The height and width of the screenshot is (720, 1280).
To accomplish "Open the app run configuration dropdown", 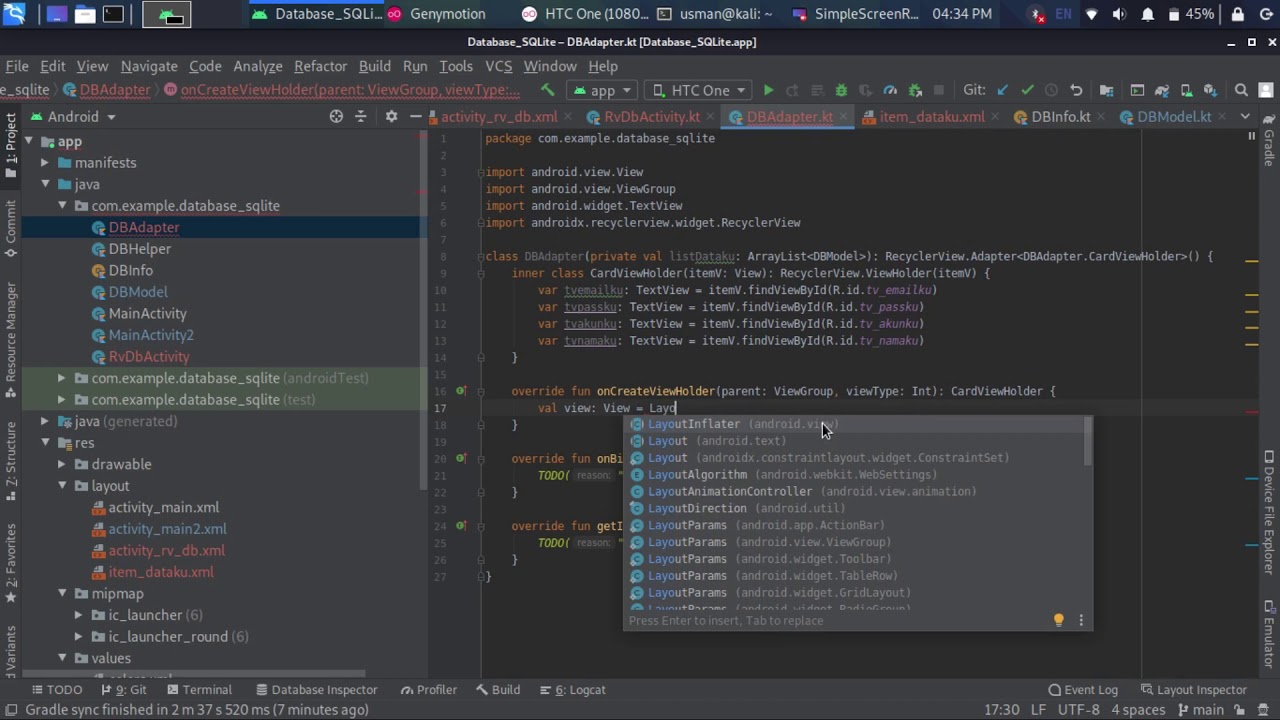I will coord(603,90).
